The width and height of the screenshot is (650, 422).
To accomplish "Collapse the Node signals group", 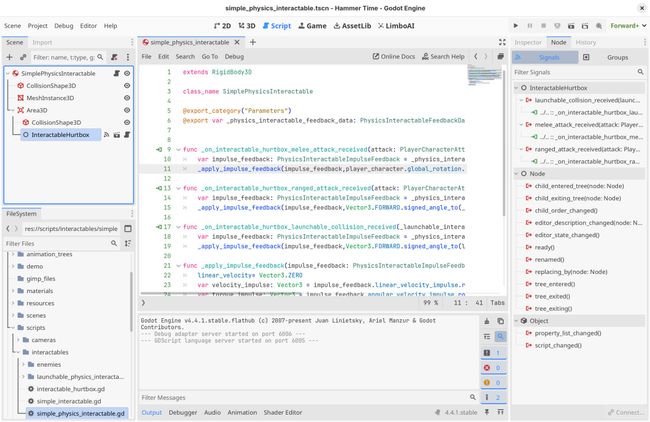I will pos(516,174).
